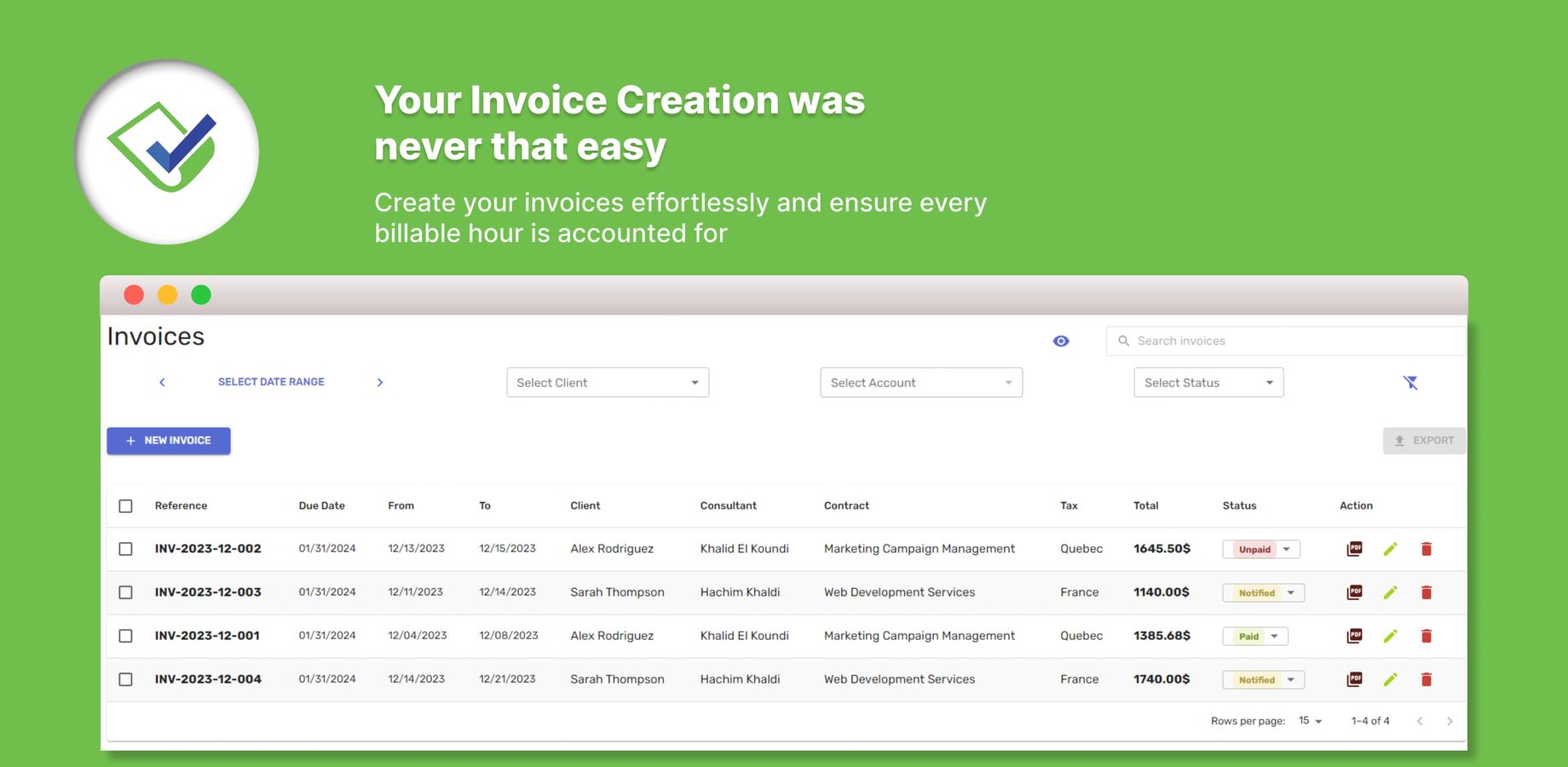Go to previous table page
The width and height of the screenshot is (1568, 767).
point(1420,721)
